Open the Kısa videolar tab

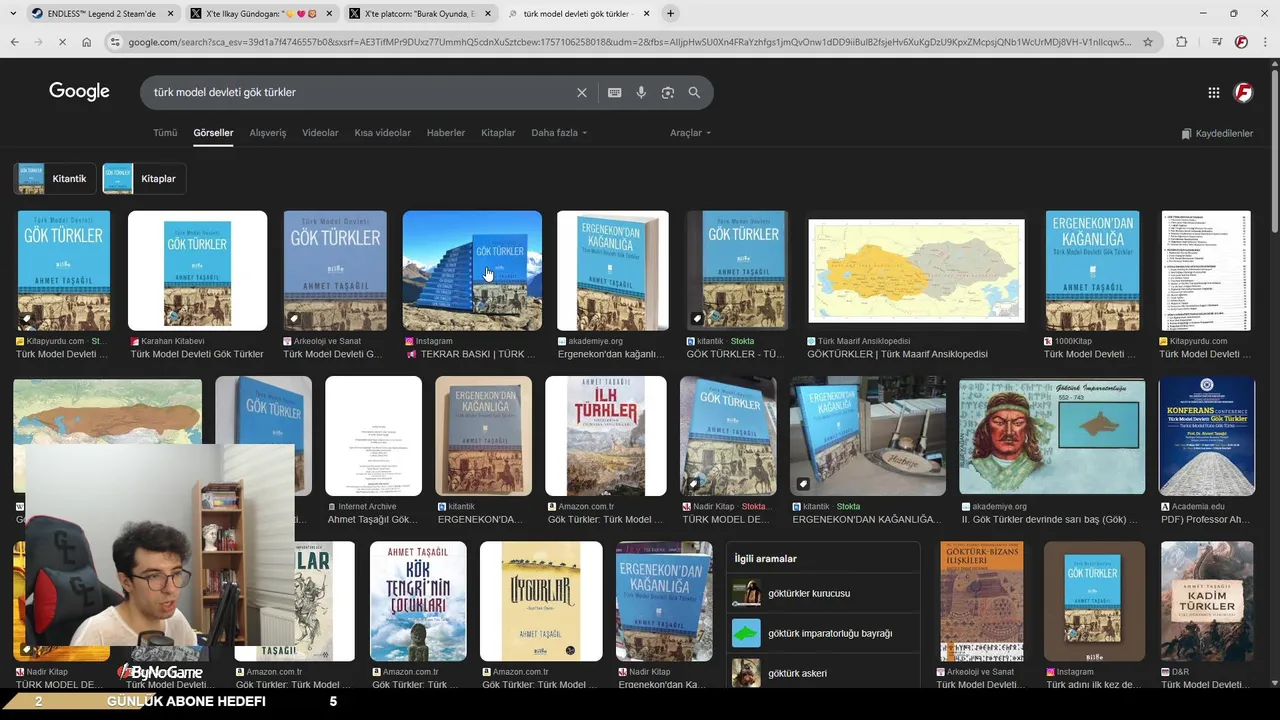click(382, 133)
